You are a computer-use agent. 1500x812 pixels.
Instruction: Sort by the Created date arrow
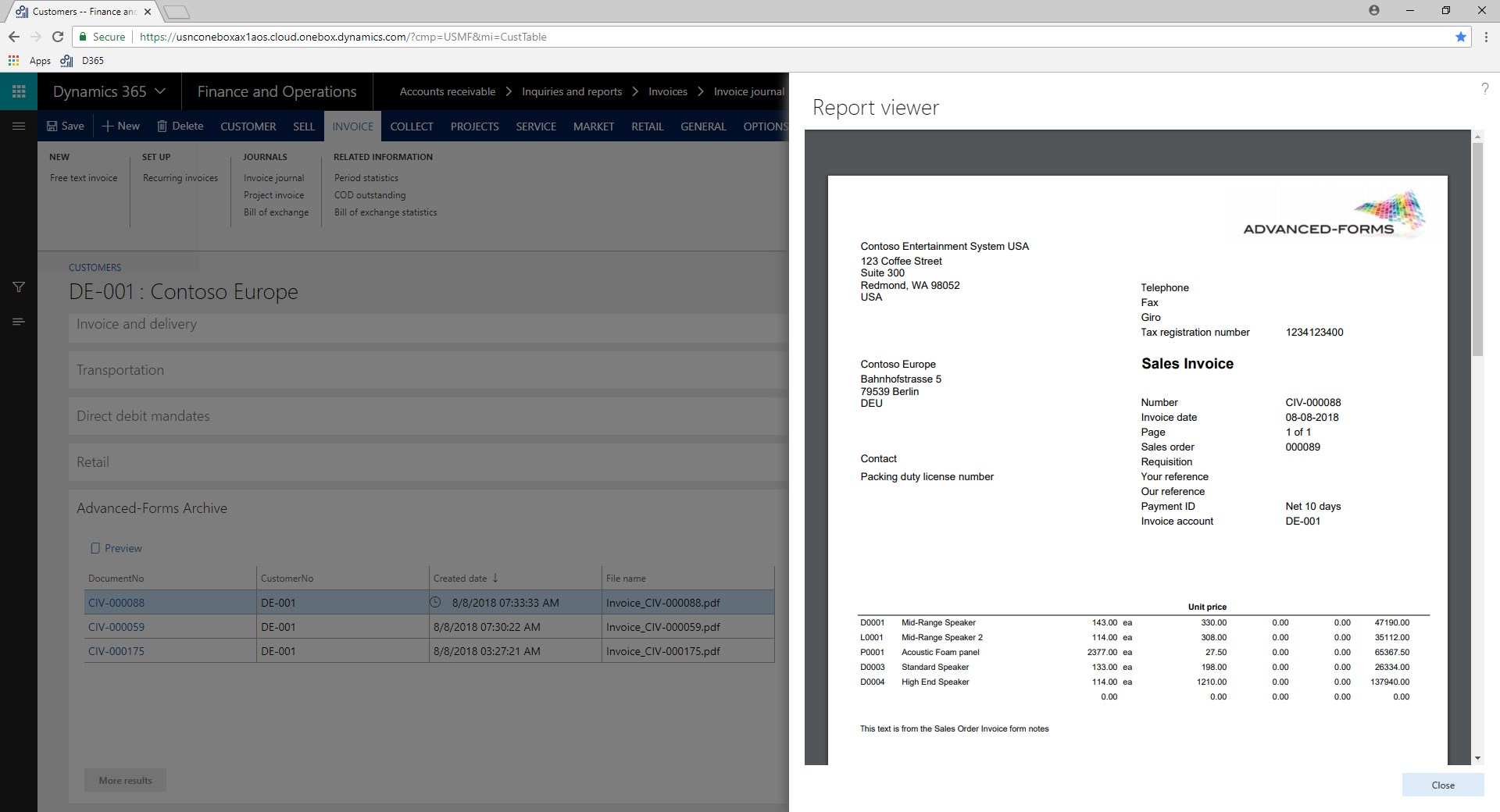(x=495, y=578)
